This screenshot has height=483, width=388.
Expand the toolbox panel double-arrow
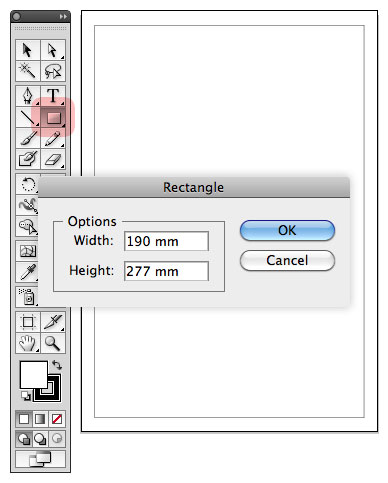coord(63,16)
